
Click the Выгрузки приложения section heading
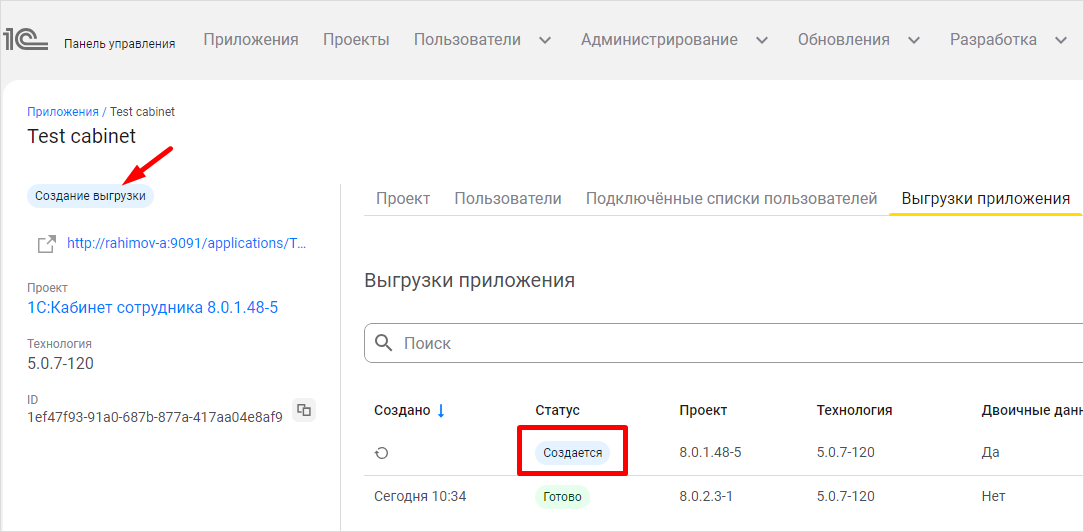[469, 281]
